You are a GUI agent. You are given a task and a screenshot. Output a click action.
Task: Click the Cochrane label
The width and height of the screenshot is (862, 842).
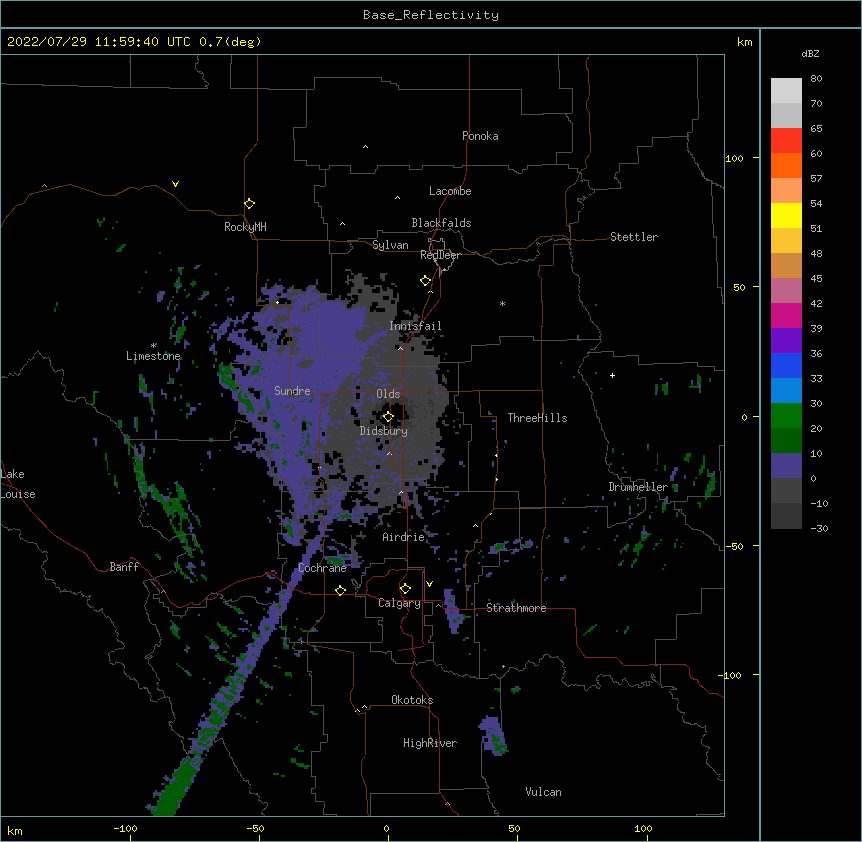coord(322,568)
